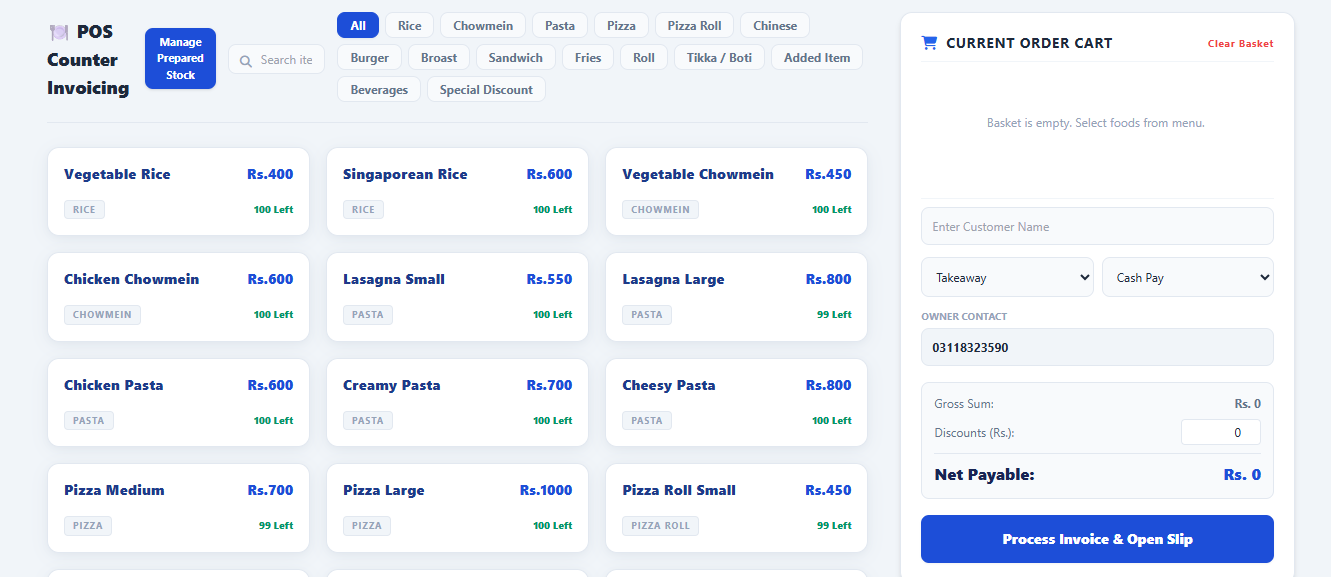The image size is (1331, 577).
Task: Open the Takeaway order type dropdown
Action: [x=1007, y=277]
